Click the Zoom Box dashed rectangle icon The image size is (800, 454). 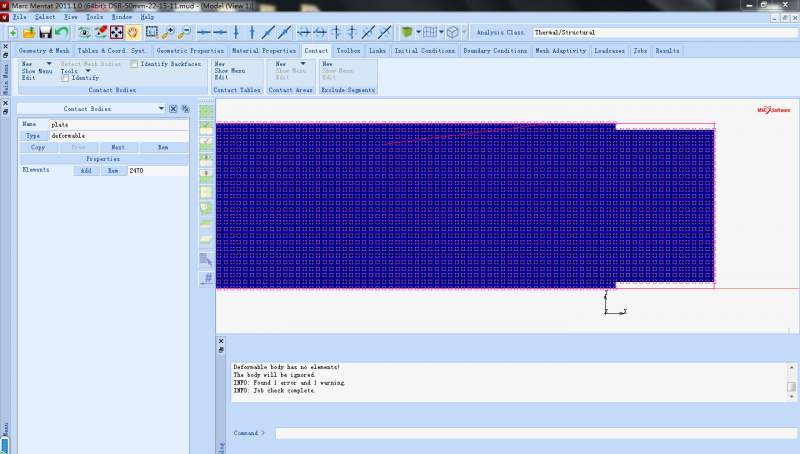pos(152,32)
